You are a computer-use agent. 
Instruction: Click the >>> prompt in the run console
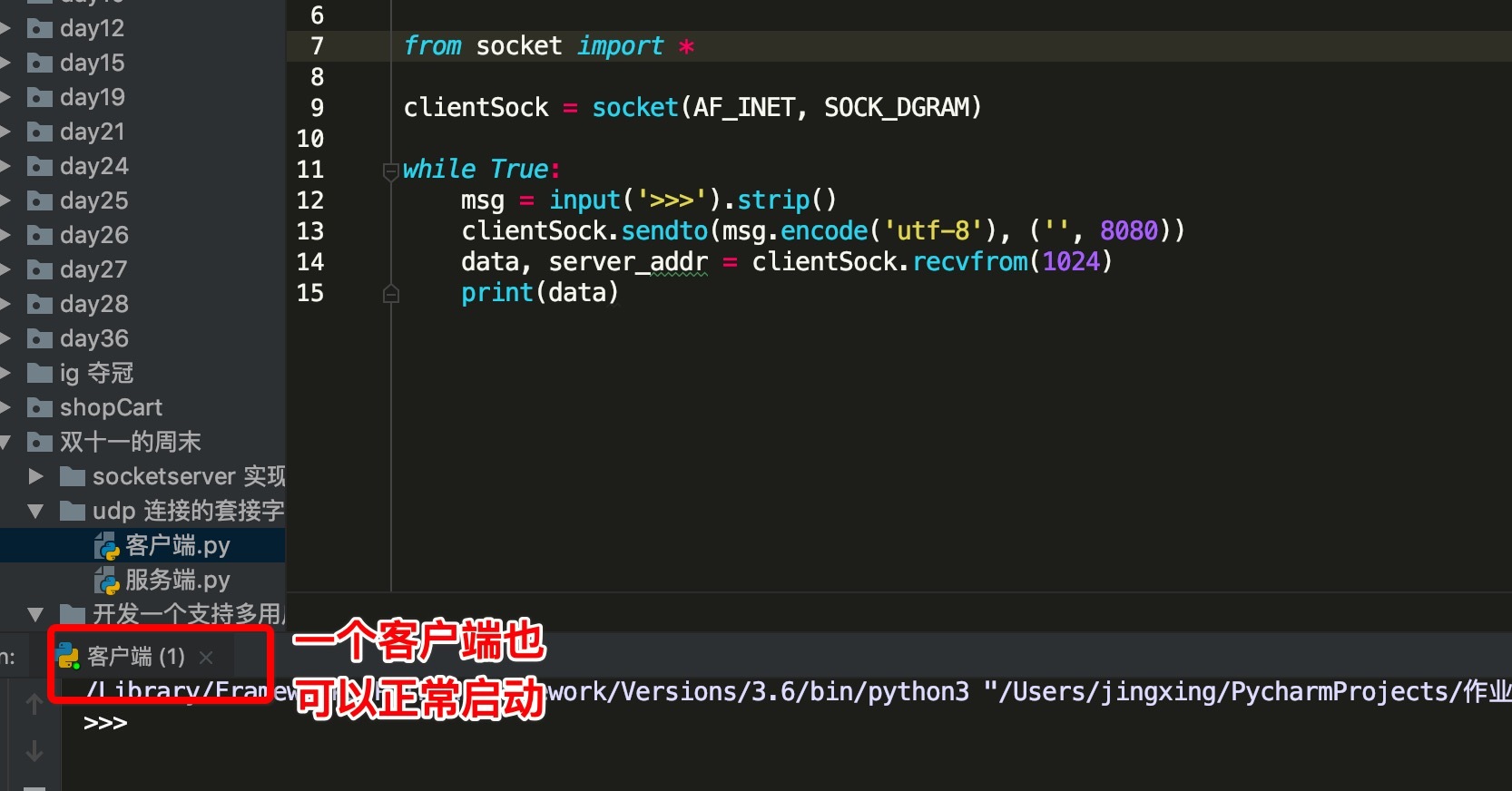[x=105, y=723]
